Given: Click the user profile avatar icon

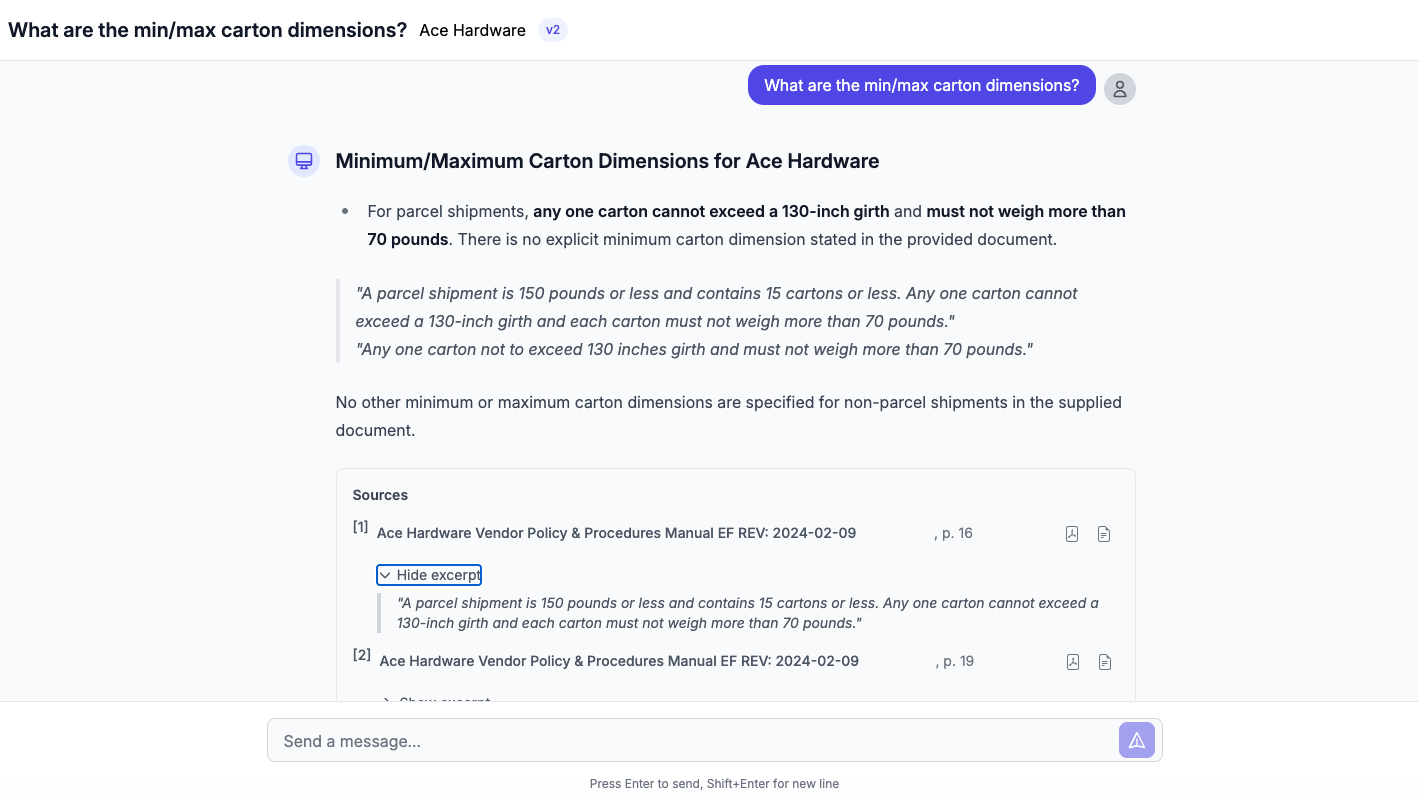Looking at the screenshot, I should (x=1119, y=88).
